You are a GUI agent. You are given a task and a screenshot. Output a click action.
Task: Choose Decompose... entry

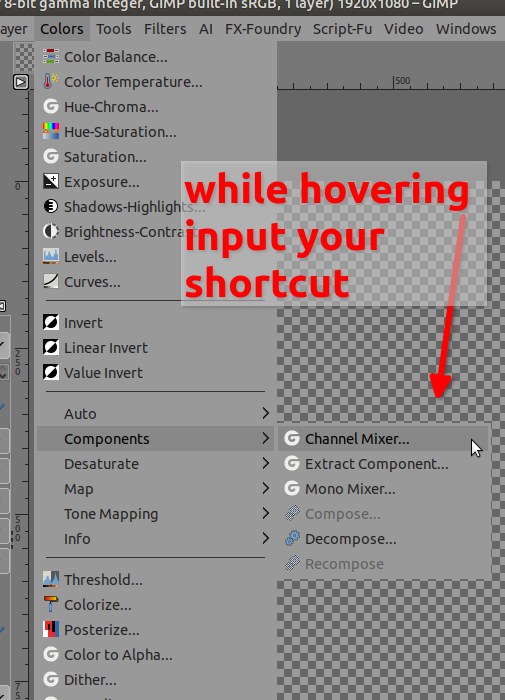pos(384,538)
